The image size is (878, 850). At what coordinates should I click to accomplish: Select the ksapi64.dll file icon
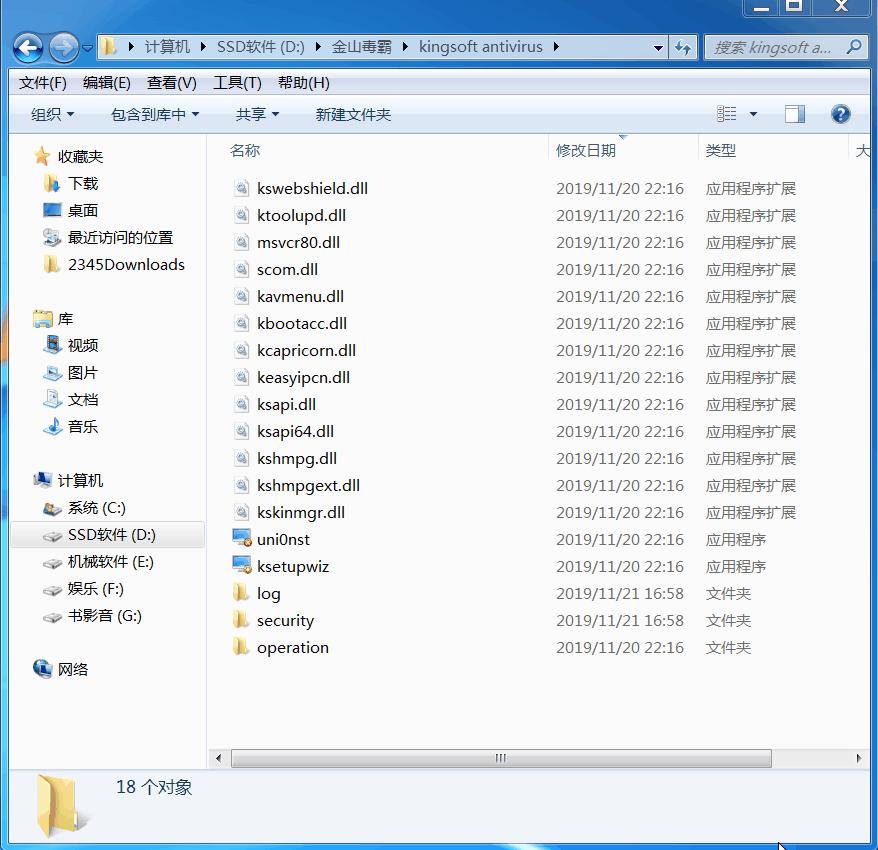[x=241, y=431]
